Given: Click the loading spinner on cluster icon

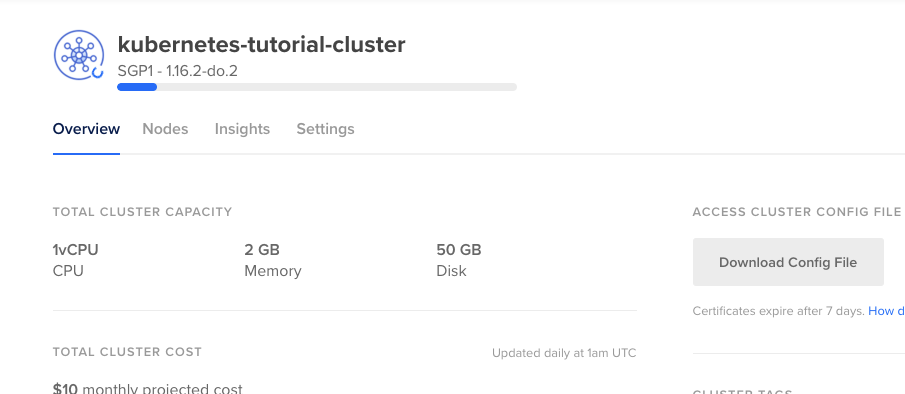Looking at the screenshot, I should [97, 72].
